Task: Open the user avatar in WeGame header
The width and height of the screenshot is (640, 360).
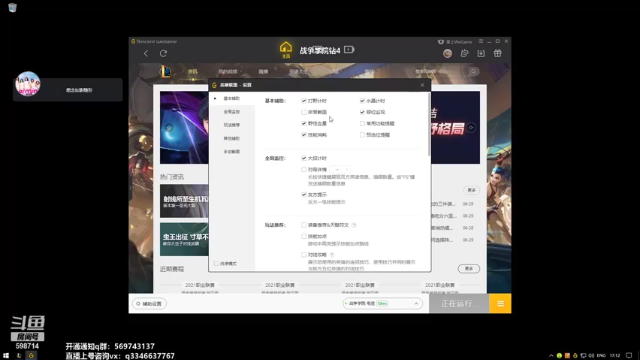Action: tap(447, 53)
